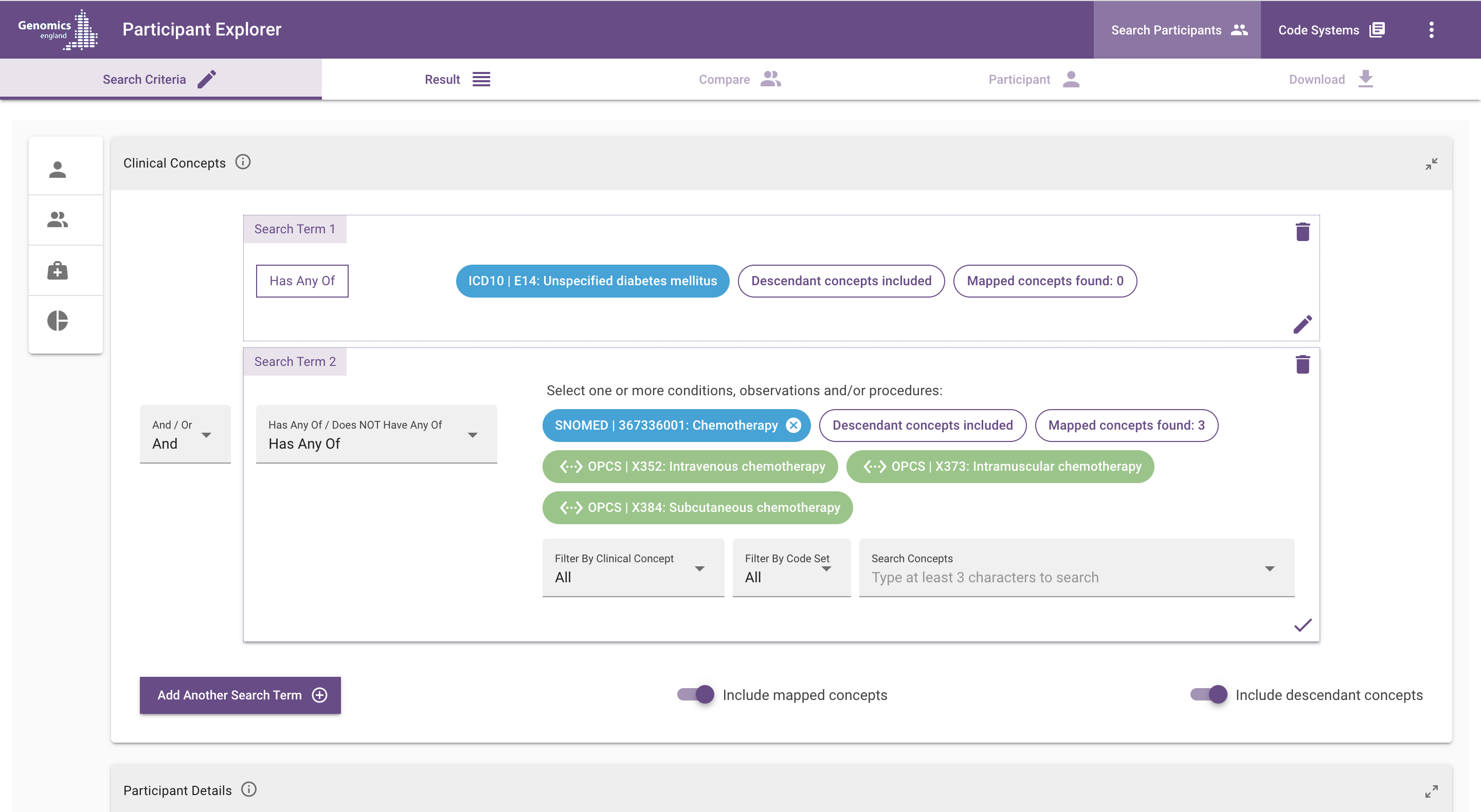Viewport: 1481px width, 812px height.
Task: Open Has Any Of / Does NOT Have dropdown
Action: click(376, 434)
